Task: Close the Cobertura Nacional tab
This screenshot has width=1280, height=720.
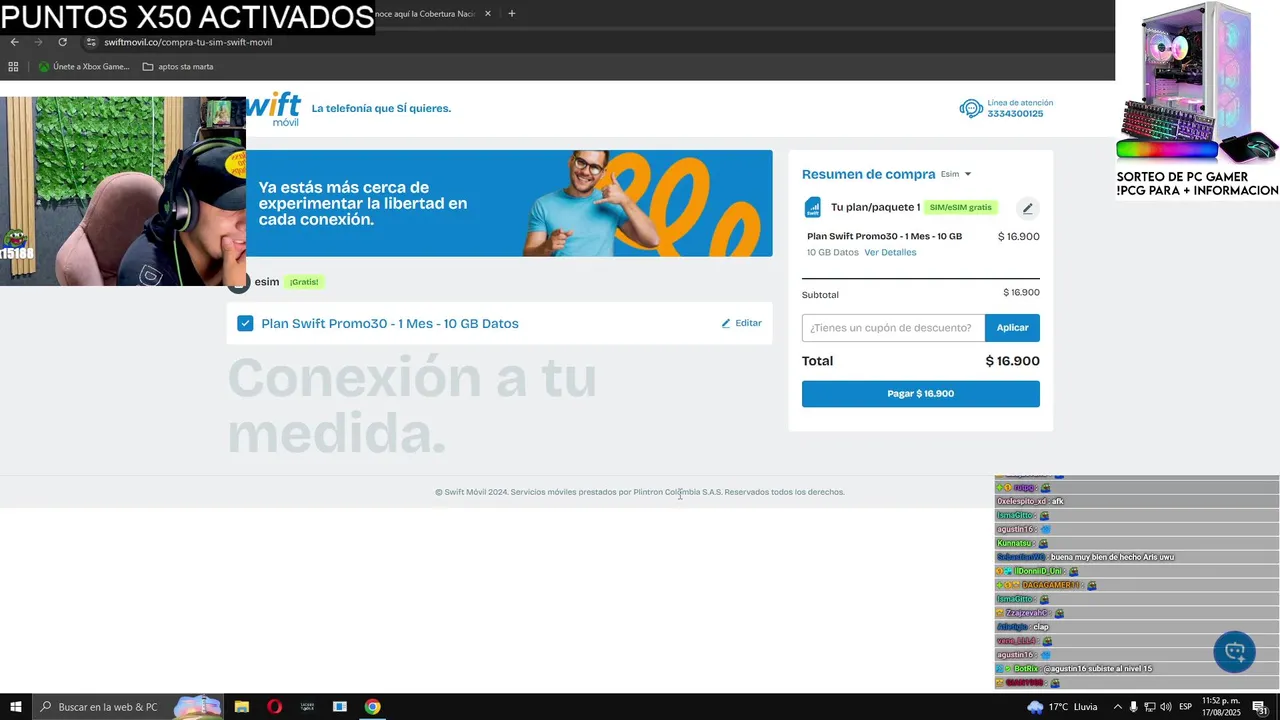Action: (488, 14)
